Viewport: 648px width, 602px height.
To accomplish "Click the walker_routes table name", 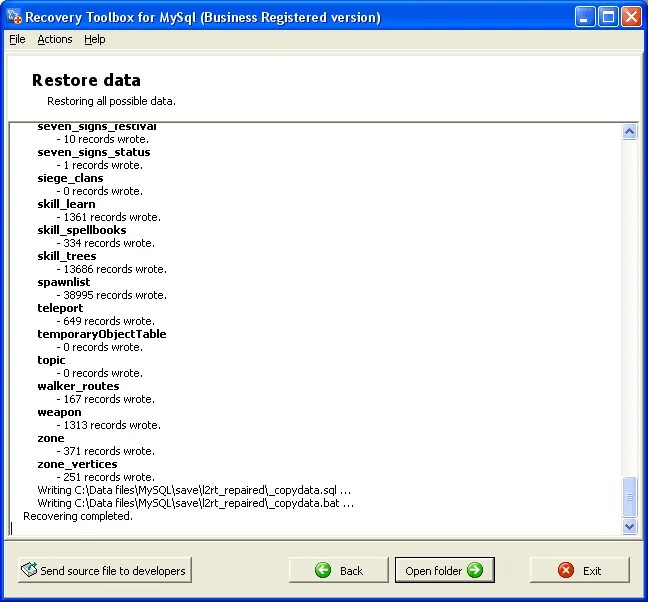I will pos(78,386).
